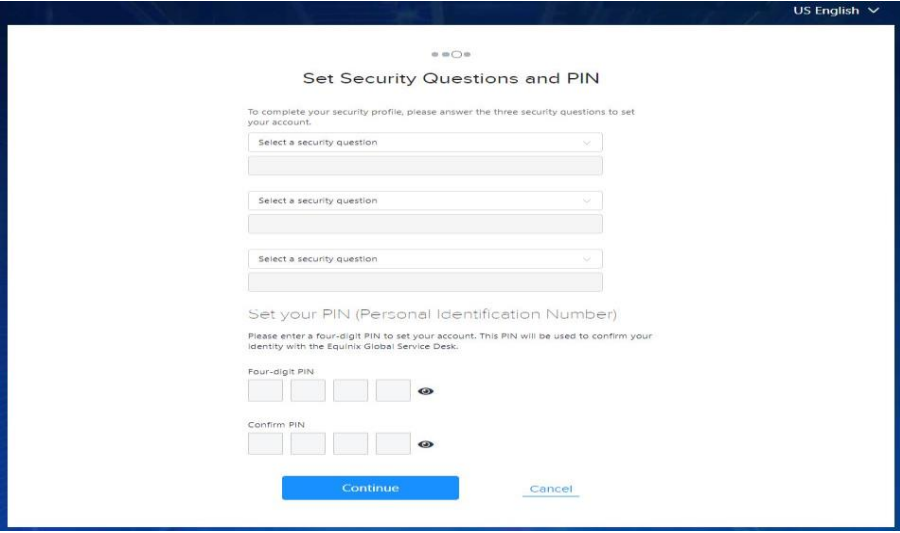Click the Continue button
Viewport: 900px width, 533px height.
coord(370,488)
